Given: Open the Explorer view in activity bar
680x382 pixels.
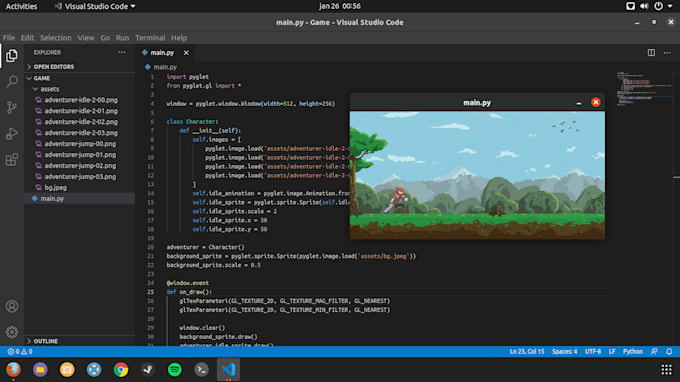Looking at the screenshot, I should coord(12,56).
